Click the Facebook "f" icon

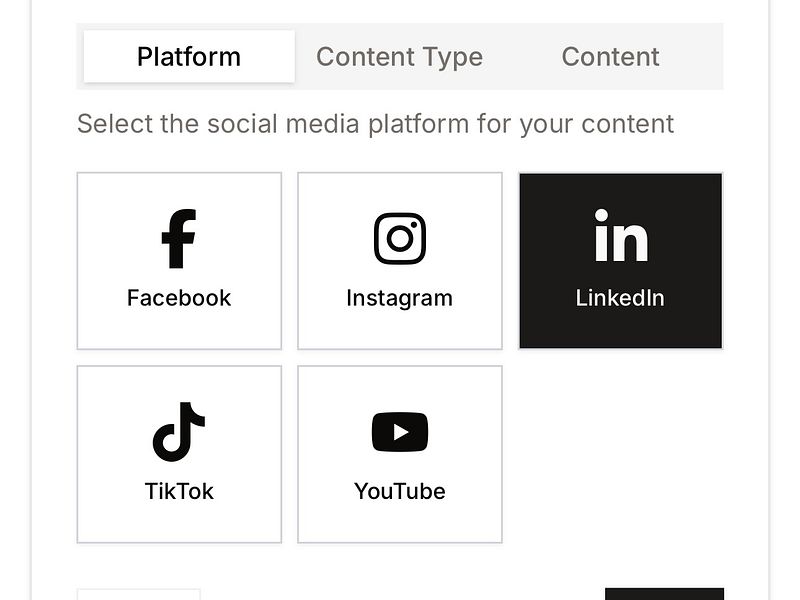(178, 237)
